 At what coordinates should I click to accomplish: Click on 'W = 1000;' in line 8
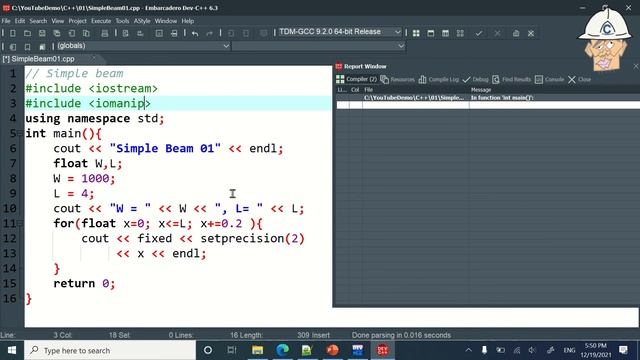point(84,178)
